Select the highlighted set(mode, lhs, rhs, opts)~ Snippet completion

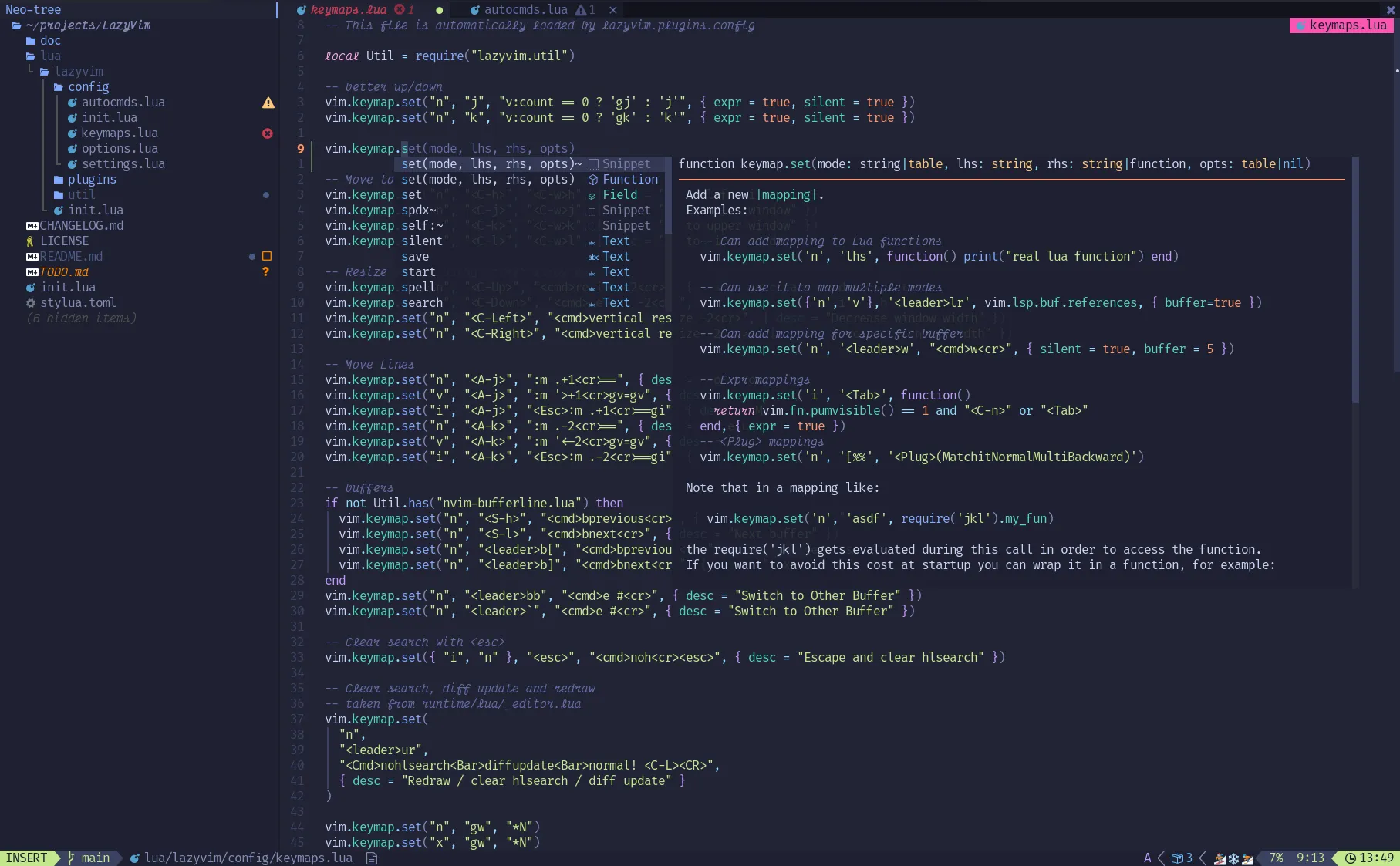528,164
